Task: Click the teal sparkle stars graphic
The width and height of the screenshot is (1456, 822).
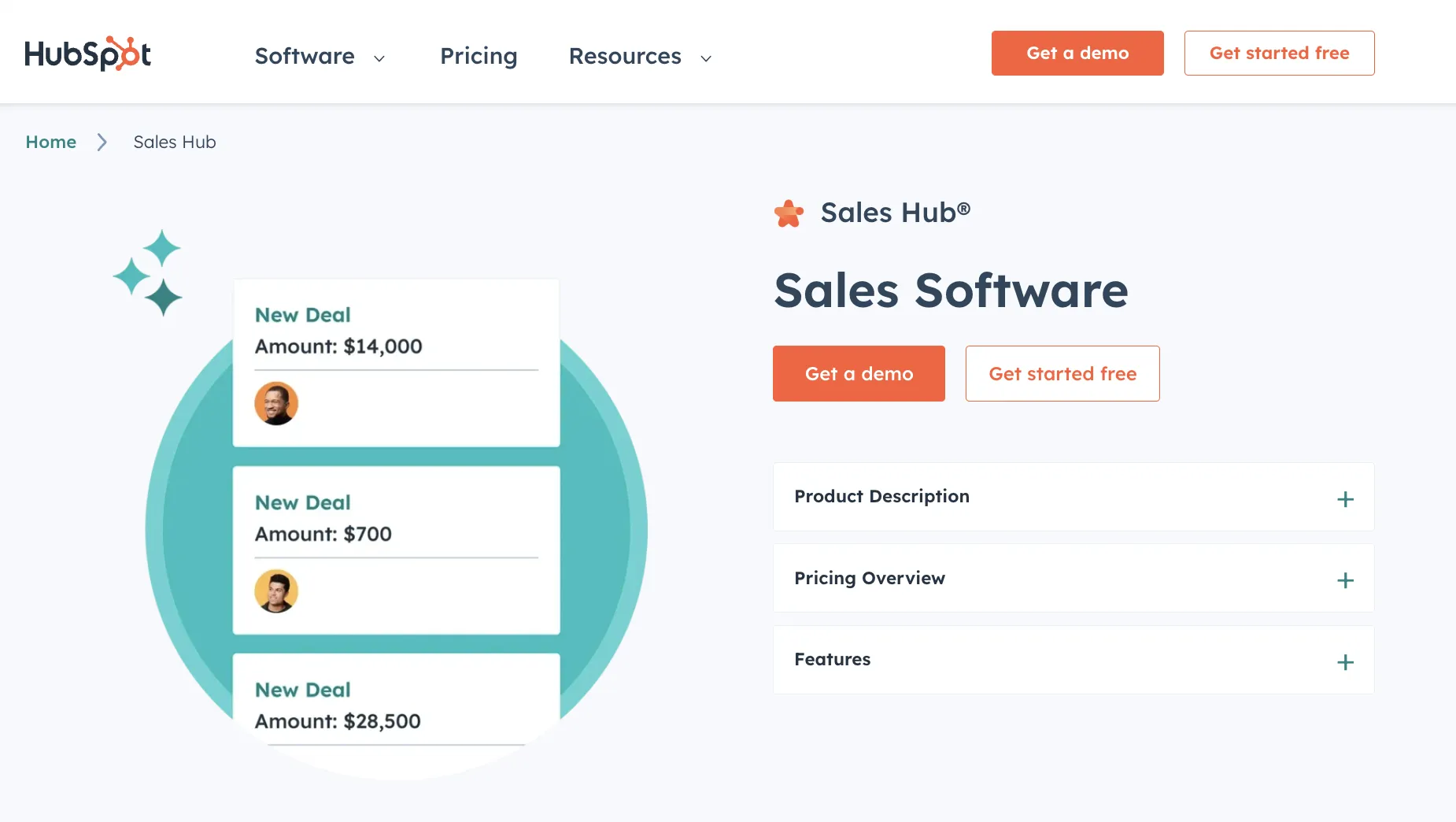Action: [x=149, y=272]
